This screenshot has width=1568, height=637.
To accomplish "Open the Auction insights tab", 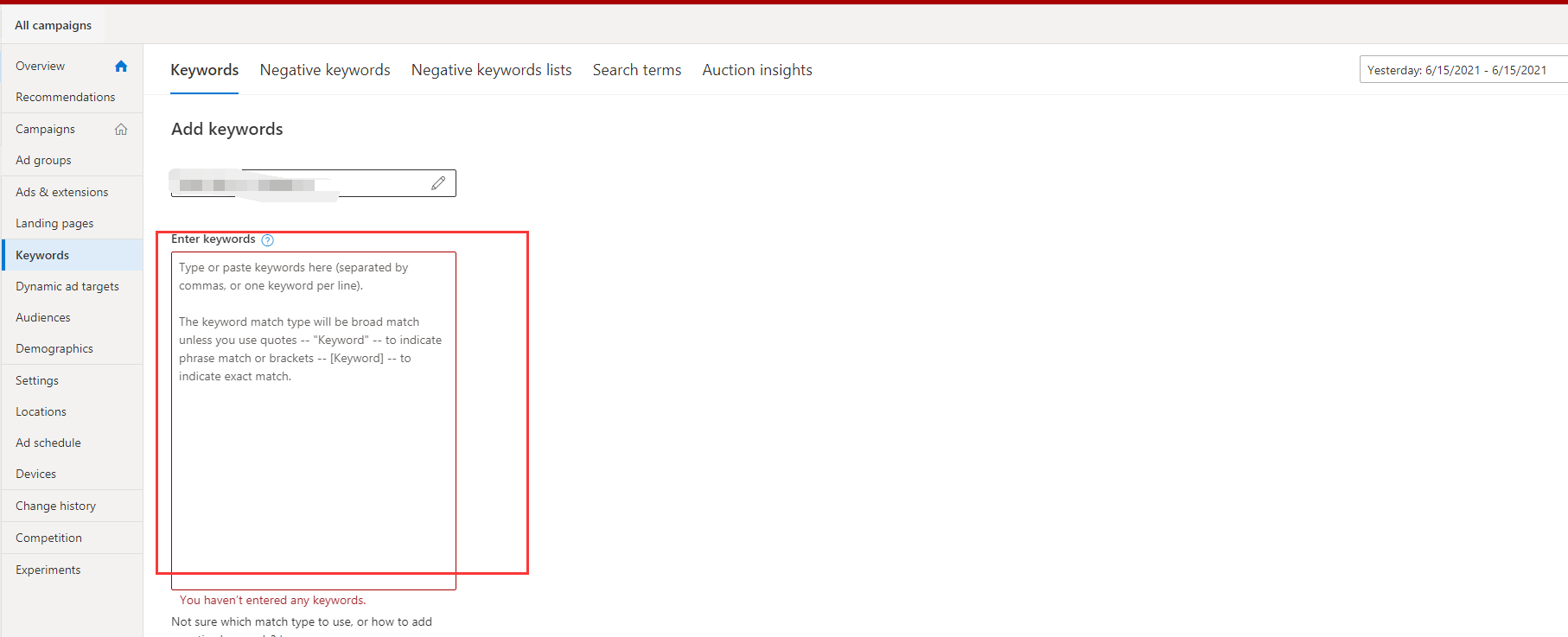I will pos(757,70).
